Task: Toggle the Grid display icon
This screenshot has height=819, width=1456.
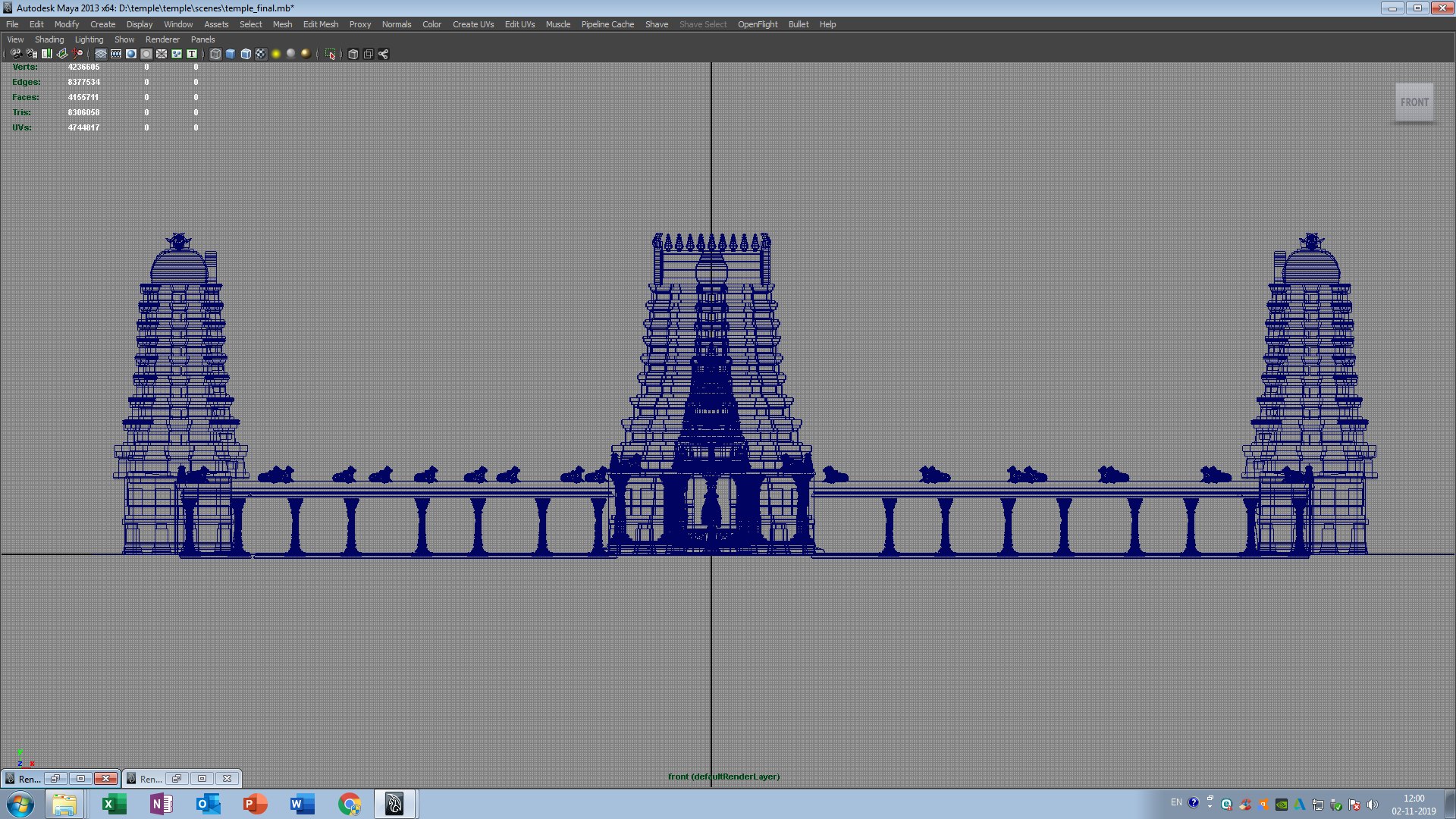Action: (101, 54)
